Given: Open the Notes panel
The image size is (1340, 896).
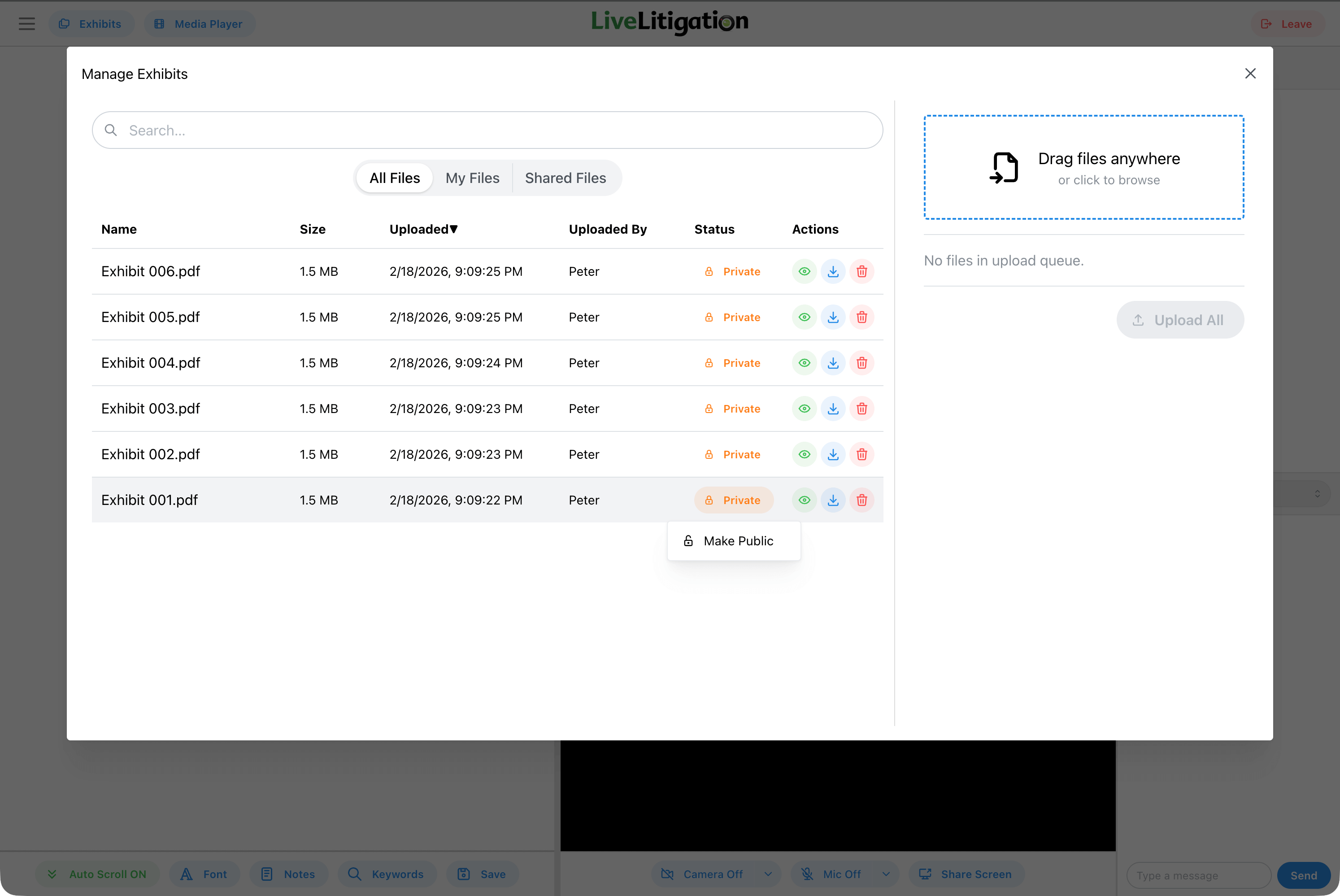Looking at the screenshot, I should coord(288,874).
